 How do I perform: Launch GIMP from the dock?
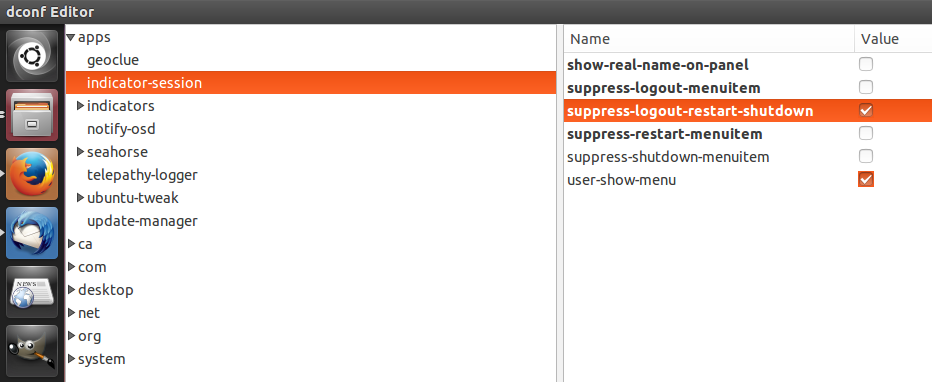coord(32,351)
